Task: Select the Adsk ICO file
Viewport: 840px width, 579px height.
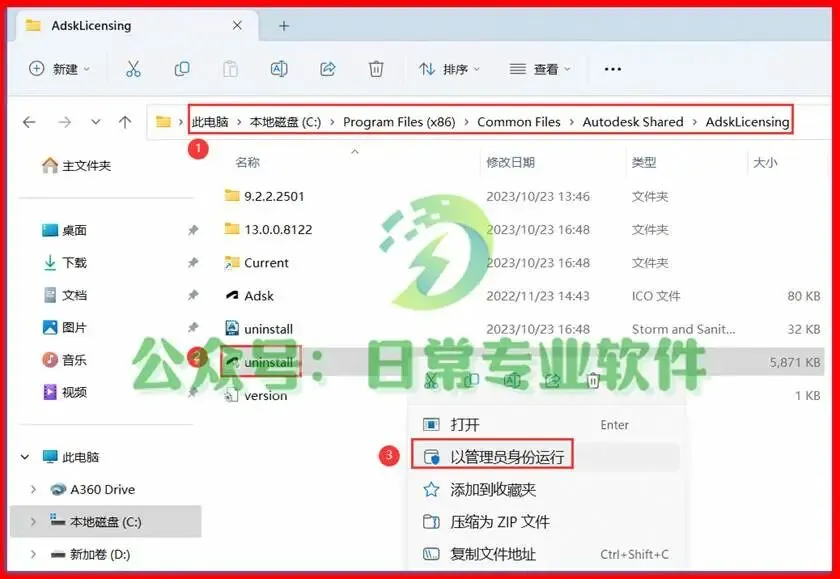Action: [249, 296]
